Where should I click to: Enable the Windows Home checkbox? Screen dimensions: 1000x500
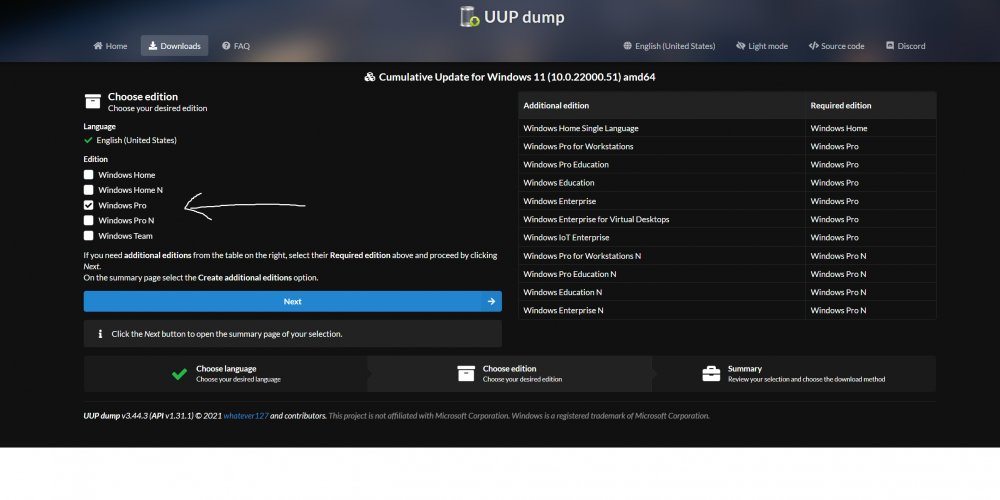(x=89, y=175)
